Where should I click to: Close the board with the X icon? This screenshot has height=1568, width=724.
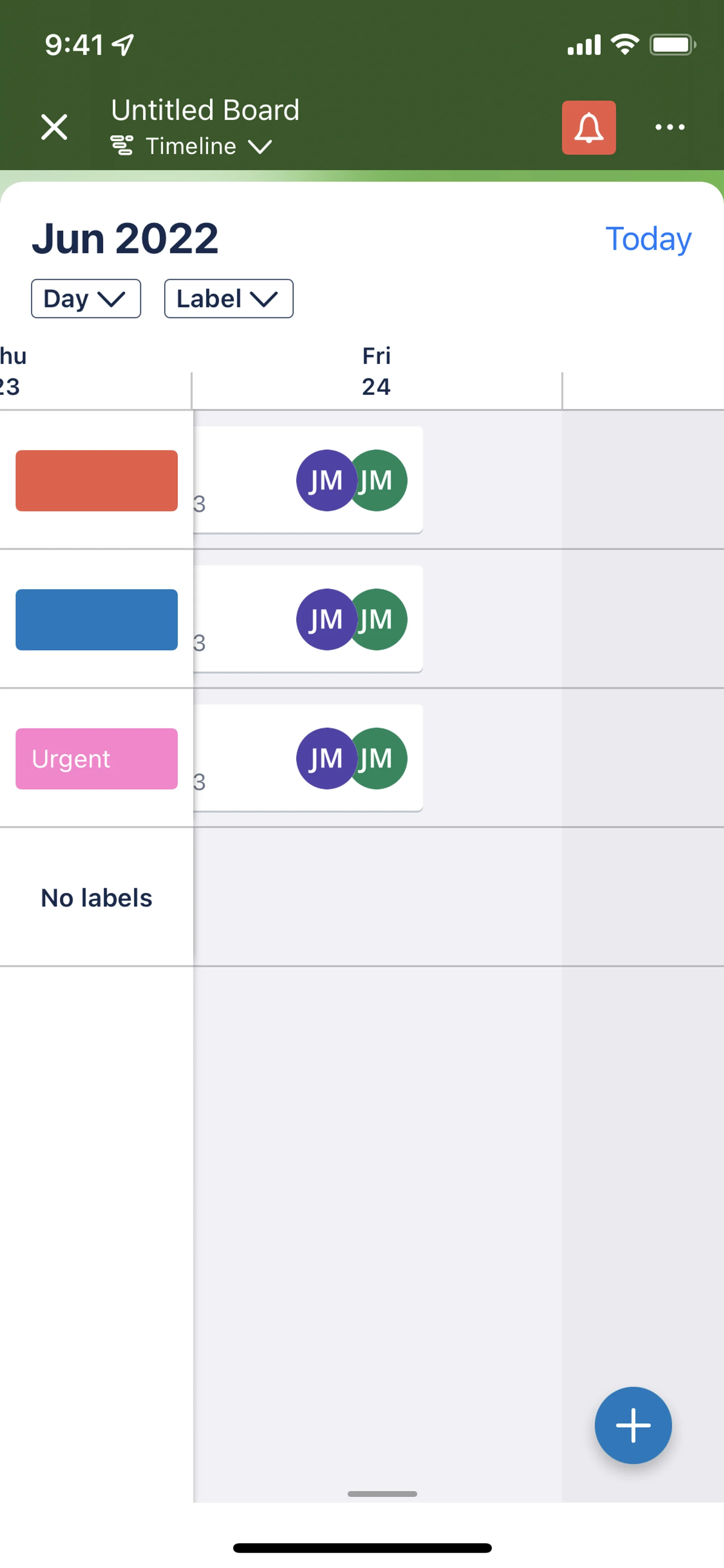coord(54,127)
